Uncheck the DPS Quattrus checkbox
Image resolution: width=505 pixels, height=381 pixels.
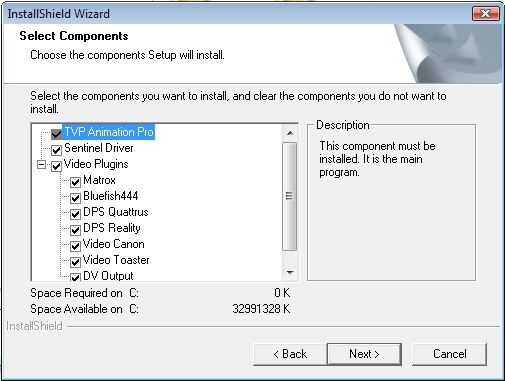(x=75, y=214)
